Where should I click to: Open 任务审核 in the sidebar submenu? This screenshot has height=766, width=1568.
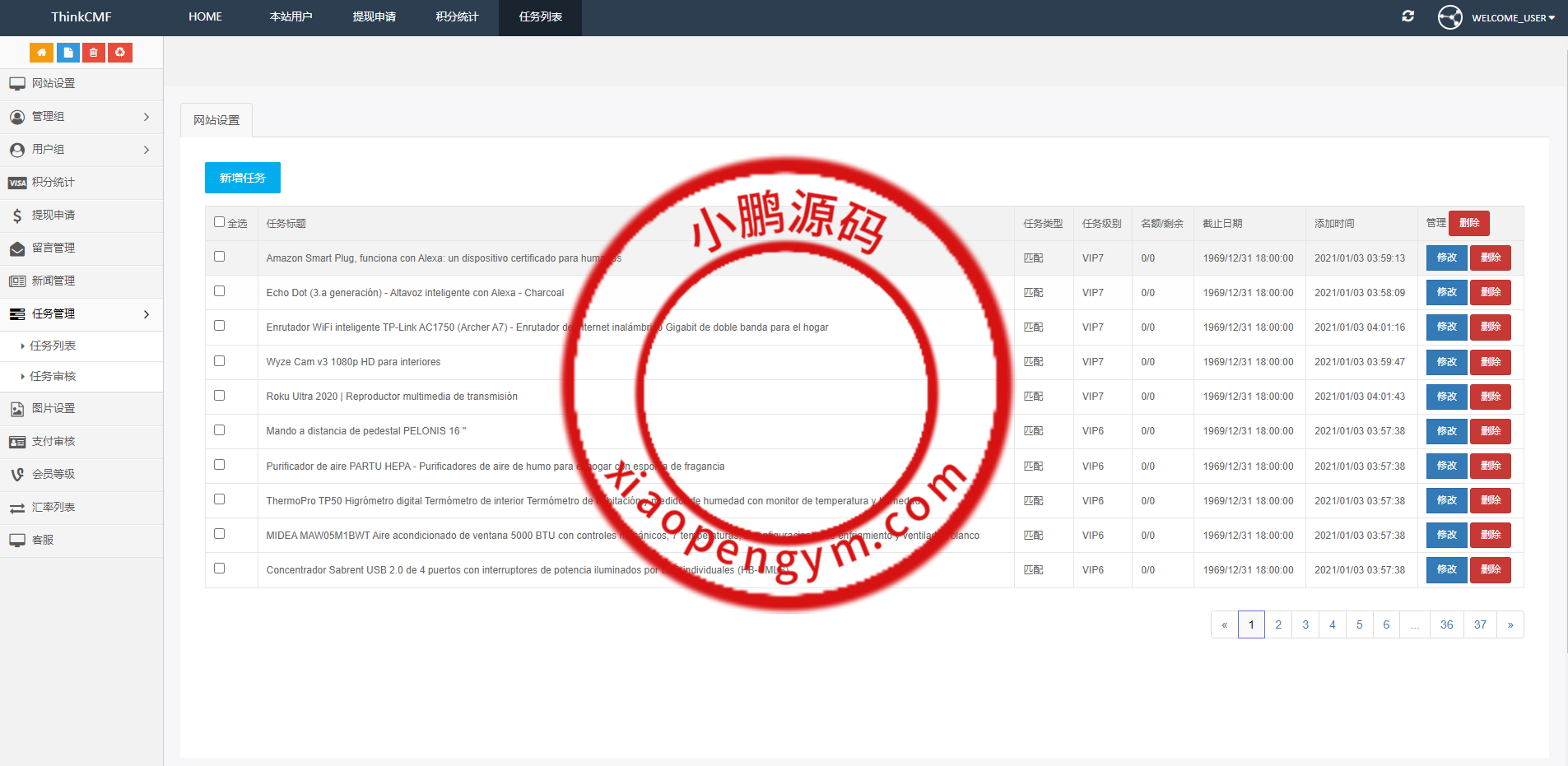pos(53,377)
